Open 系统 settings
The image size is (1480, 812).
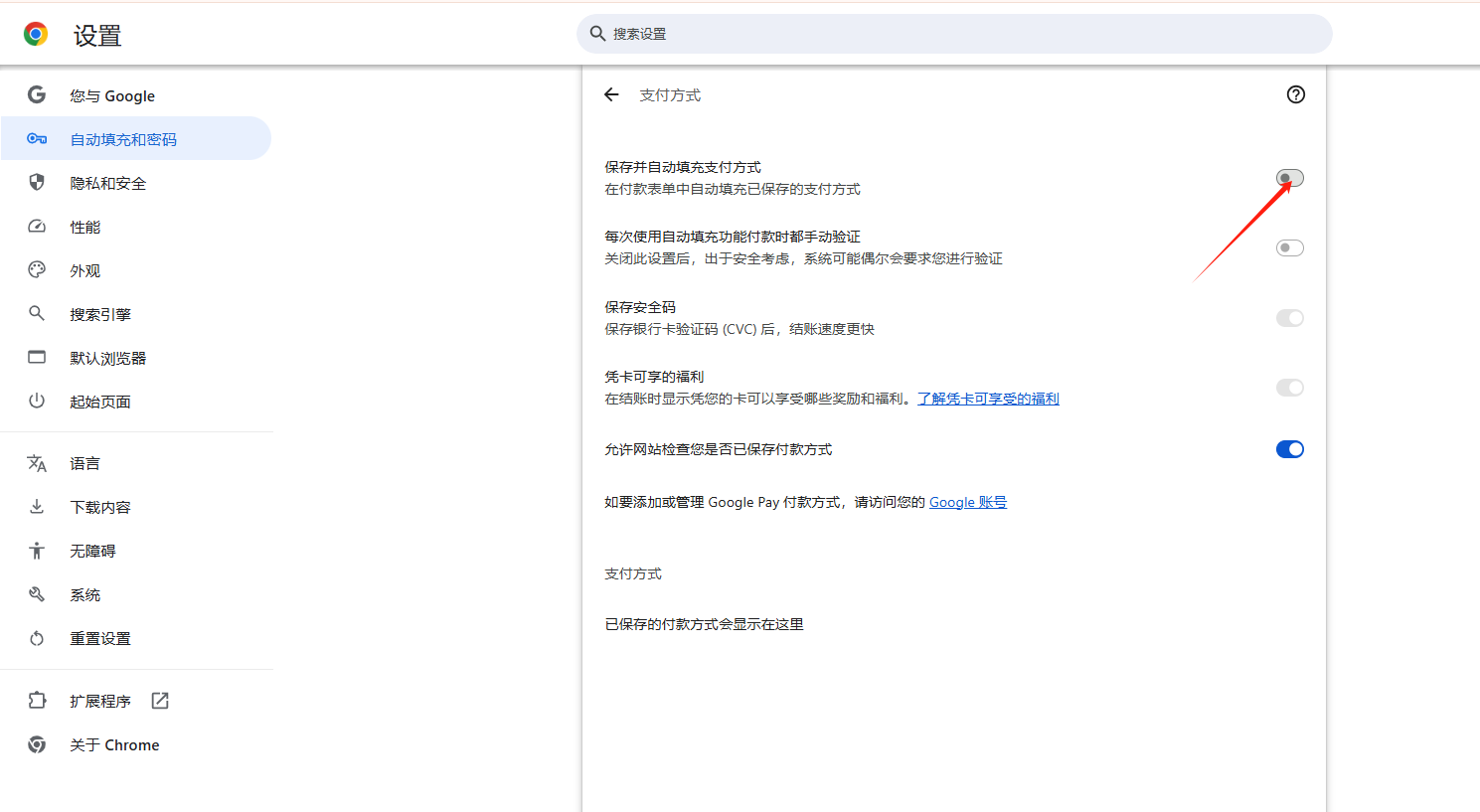[x=136, y=594]
